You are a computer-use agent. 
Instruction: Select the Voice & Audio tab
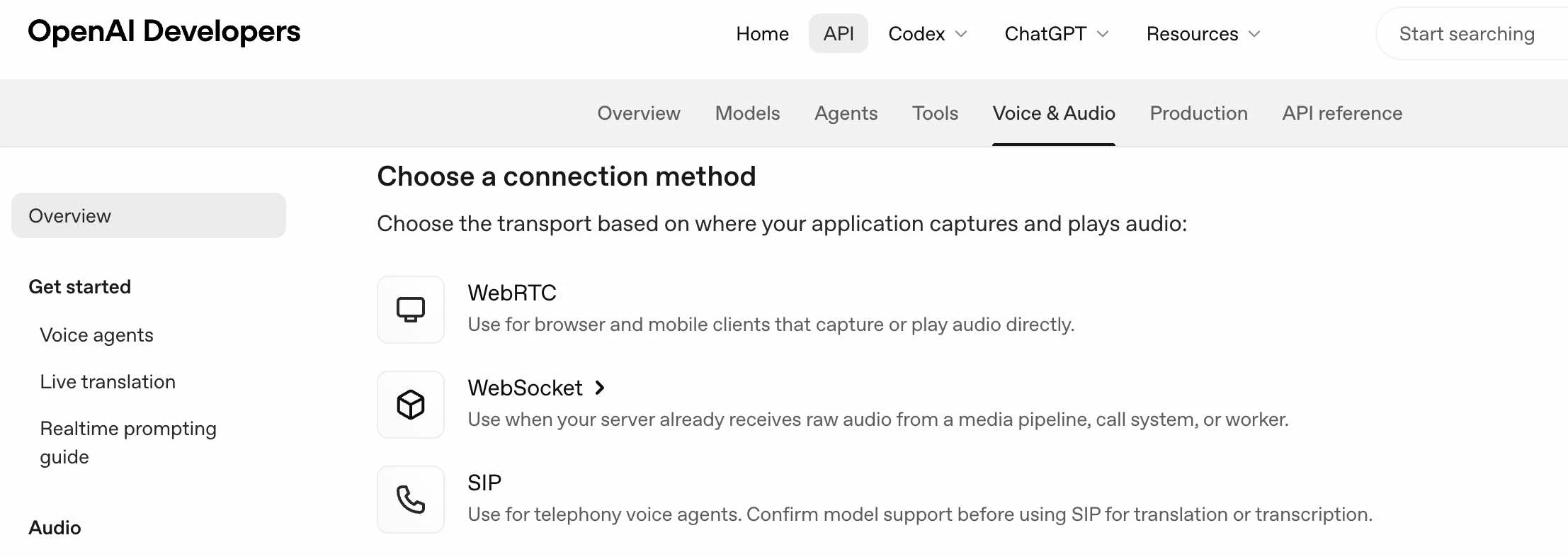point(1054,113)
